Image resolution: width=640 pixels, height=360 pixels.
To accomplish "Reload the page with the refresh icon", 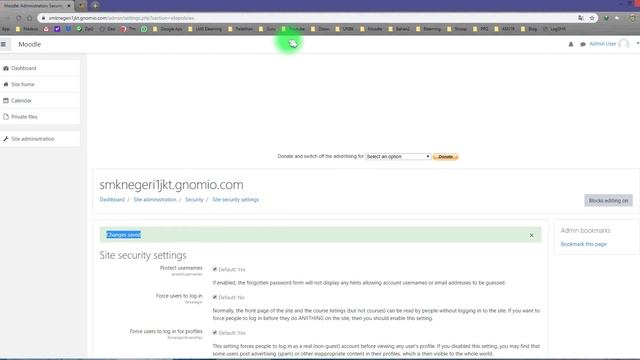I will coord(18,18).
